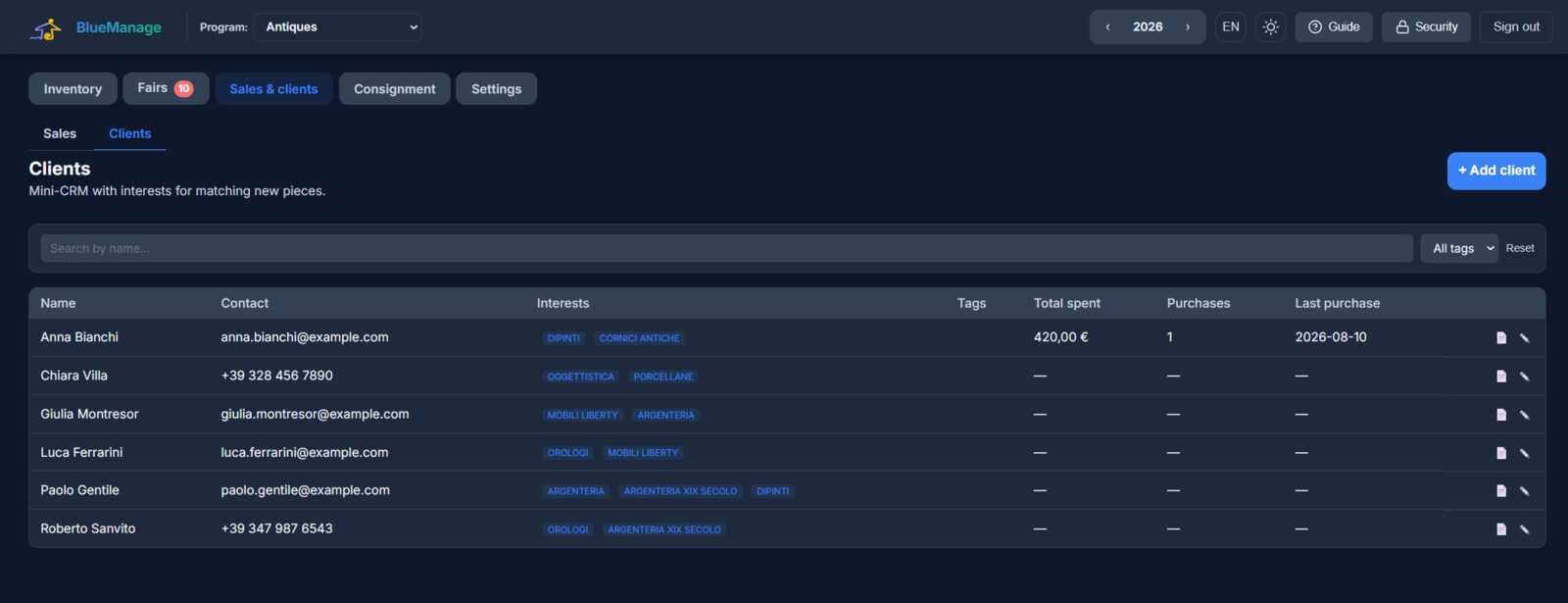1568x603 pixels.
Task: Select the Clients sub-tab
Action: coord(130,133)
